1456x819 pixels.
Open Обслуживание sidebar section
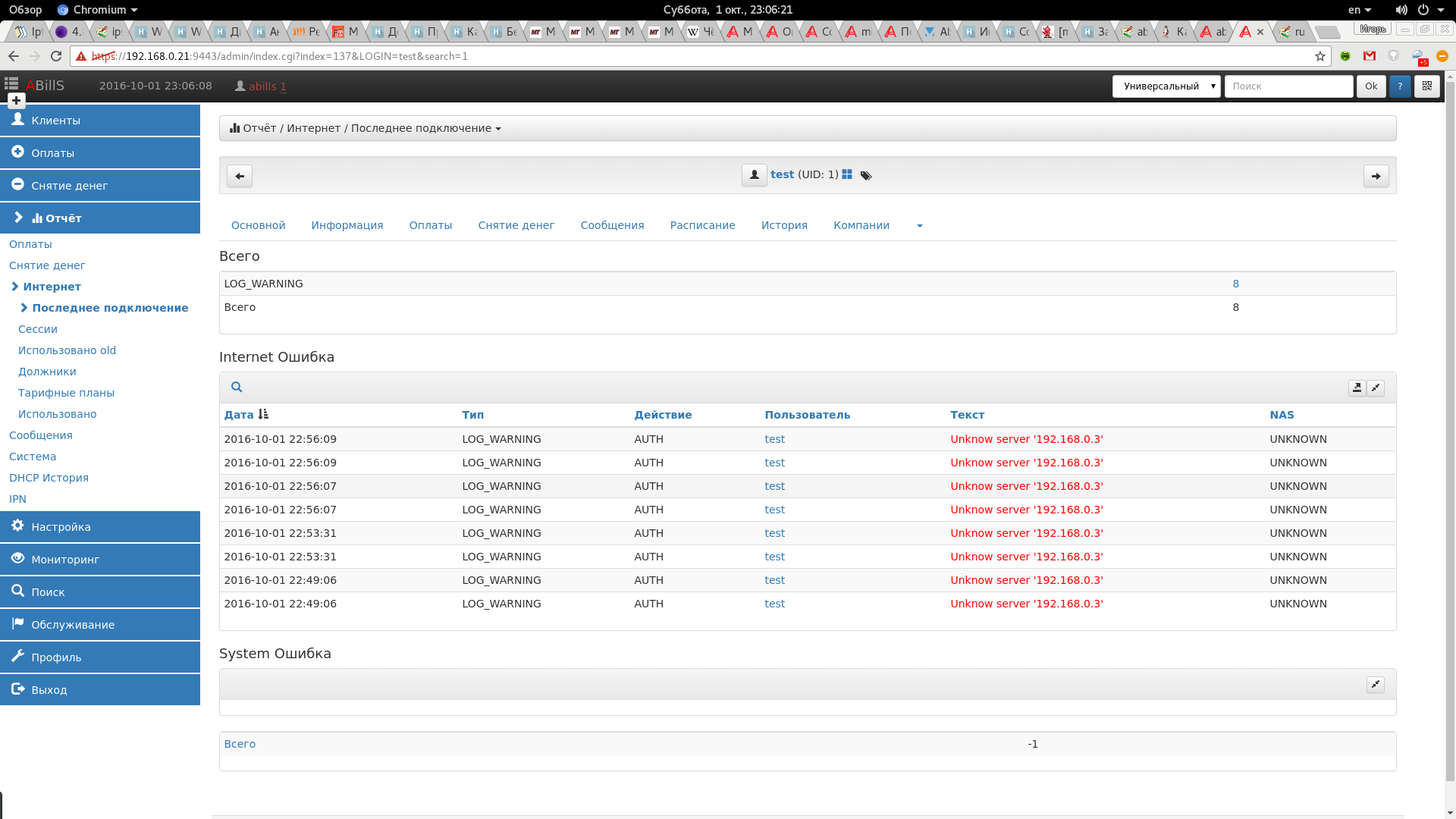tap(100, 625)
